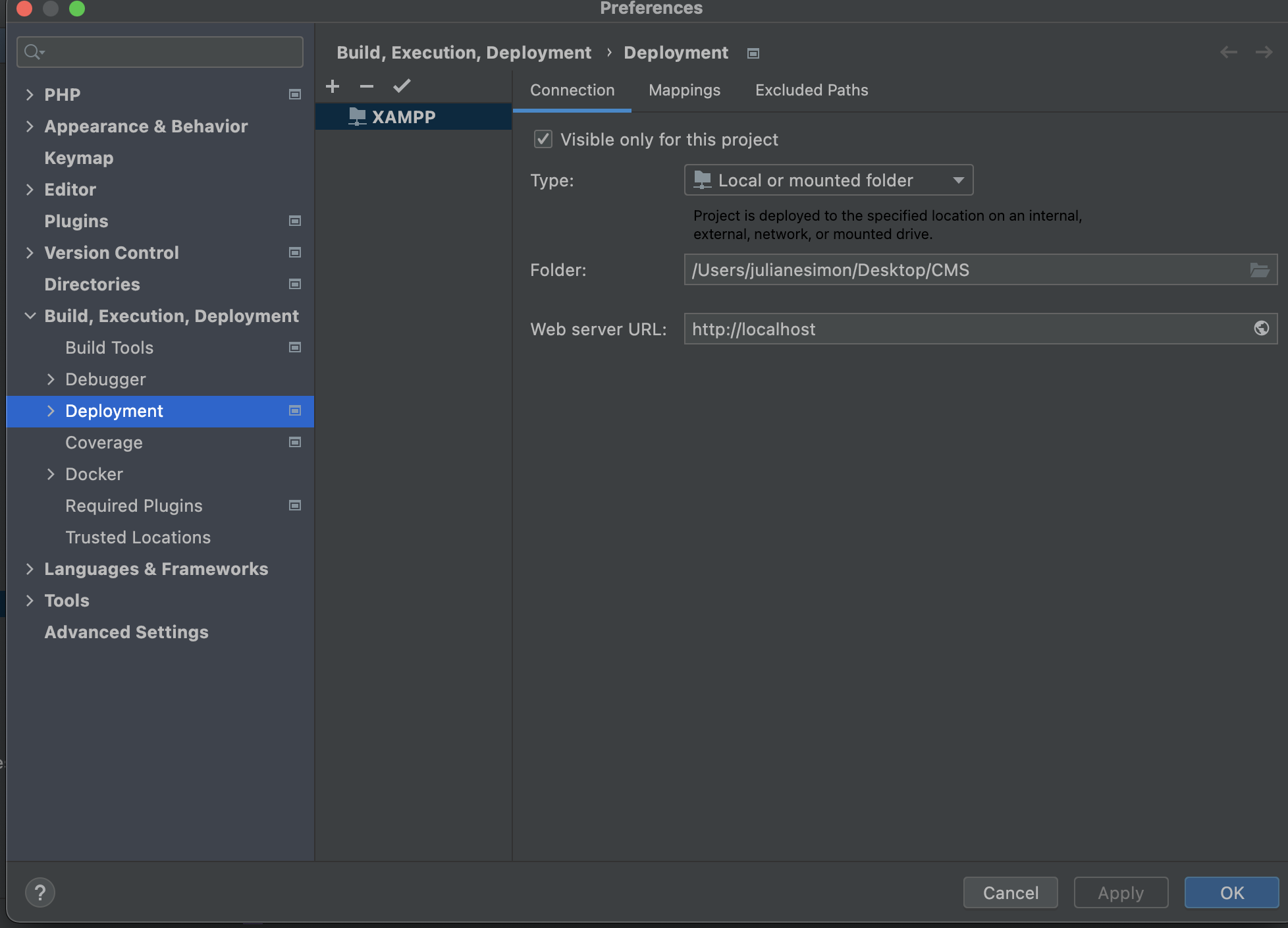Click the Apply button
1288x928 pixels.
pos(1121,892)
